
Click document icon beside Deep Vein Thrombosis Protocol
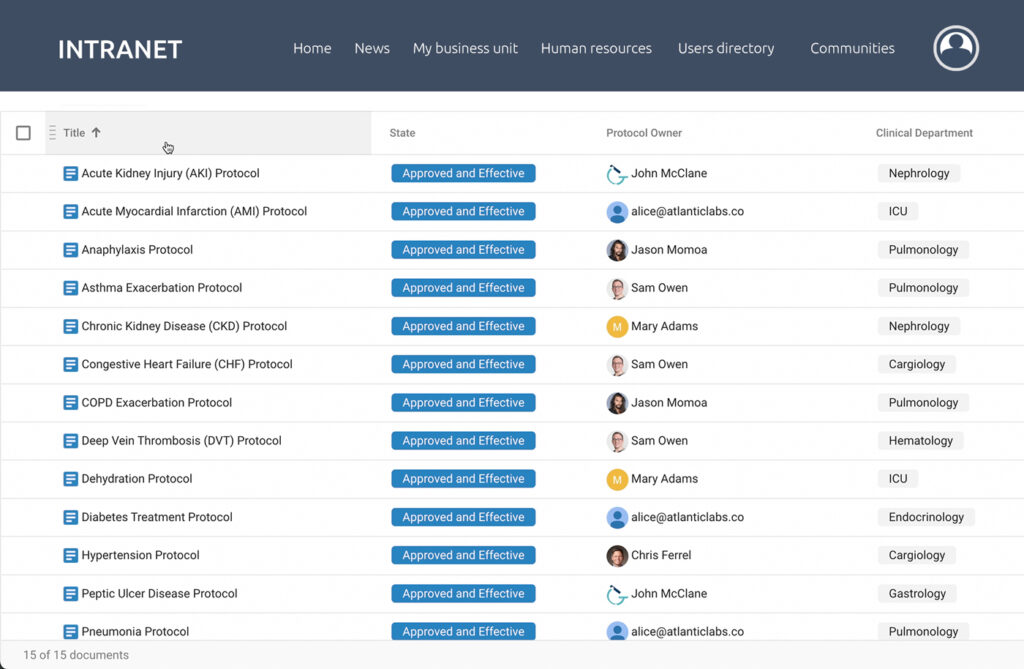coord(71,441)
